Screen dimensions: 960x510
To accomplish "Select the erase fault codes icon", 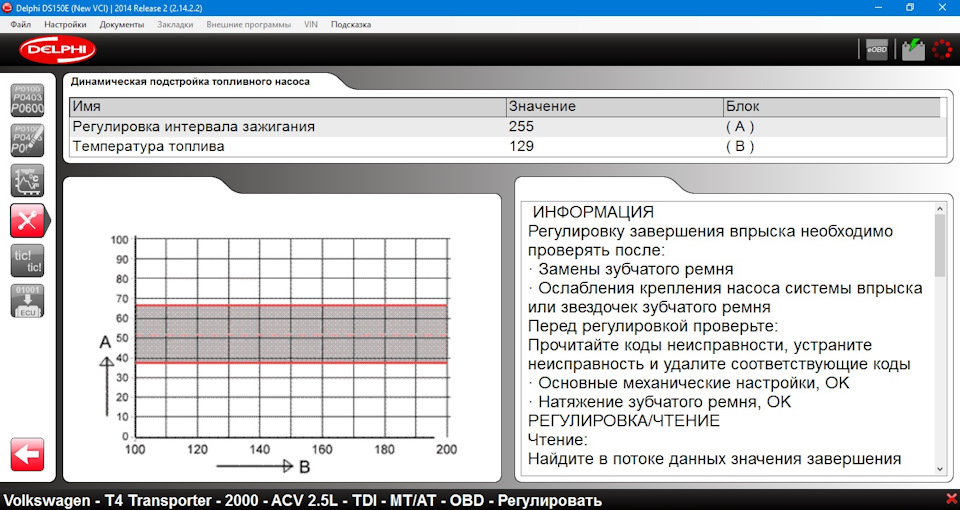I will pos(27,140).
